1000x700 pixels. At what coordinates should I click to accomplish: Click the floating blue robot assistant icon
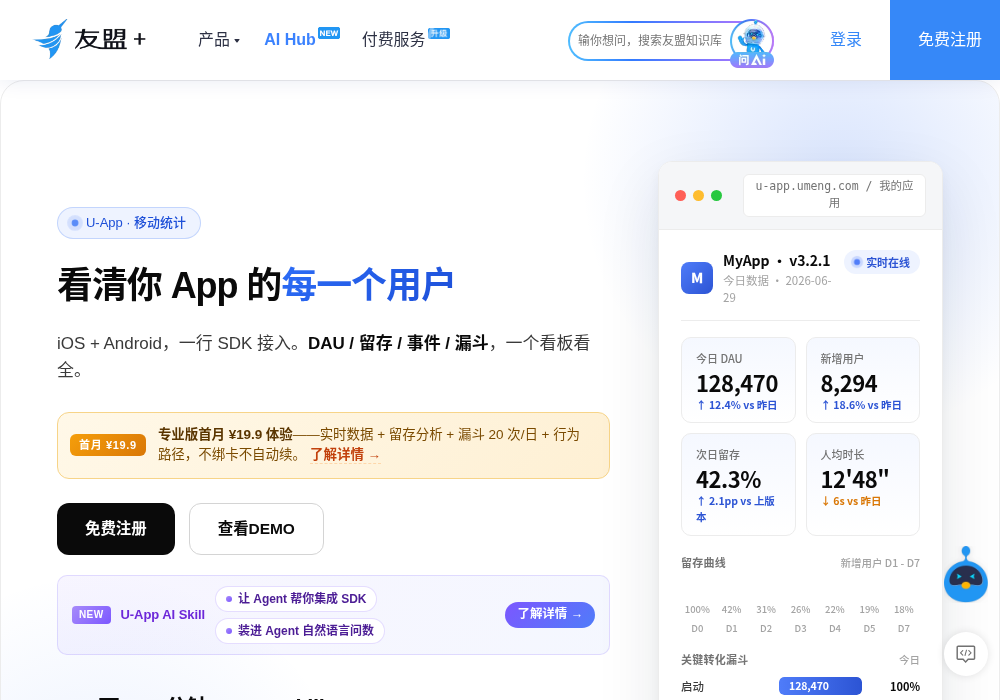coord(966,574)
